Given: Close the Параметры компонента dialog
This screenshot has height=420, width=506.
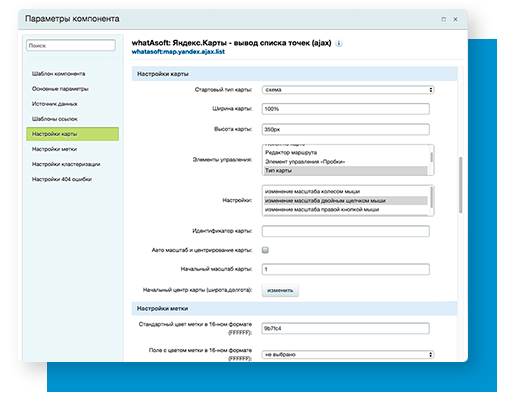Looking at the screenshot, I should (x=455, y=19).
